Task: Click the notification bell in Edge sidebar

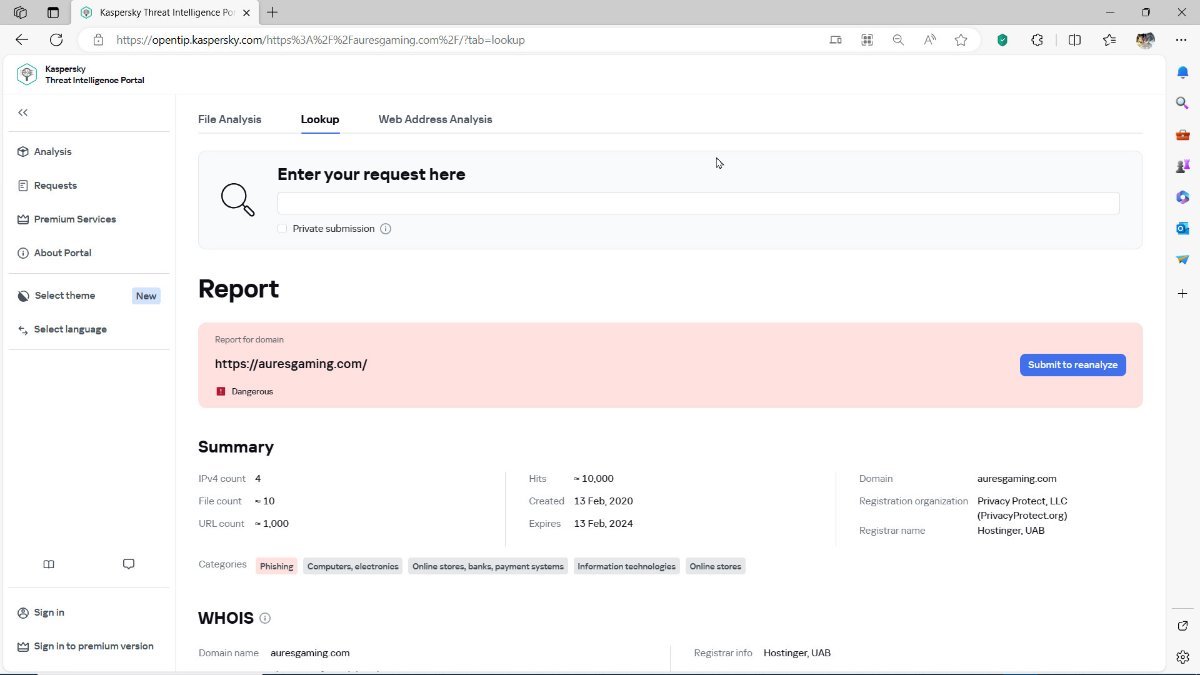Action: (1182, 72)
